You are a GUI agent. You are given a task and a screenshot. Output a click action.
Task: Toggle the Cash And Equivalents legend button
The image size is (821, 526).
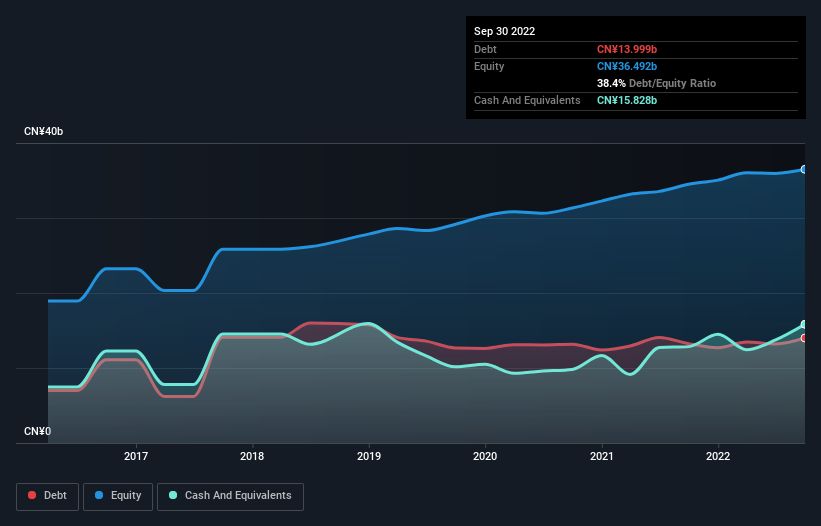tap(230, 496)
